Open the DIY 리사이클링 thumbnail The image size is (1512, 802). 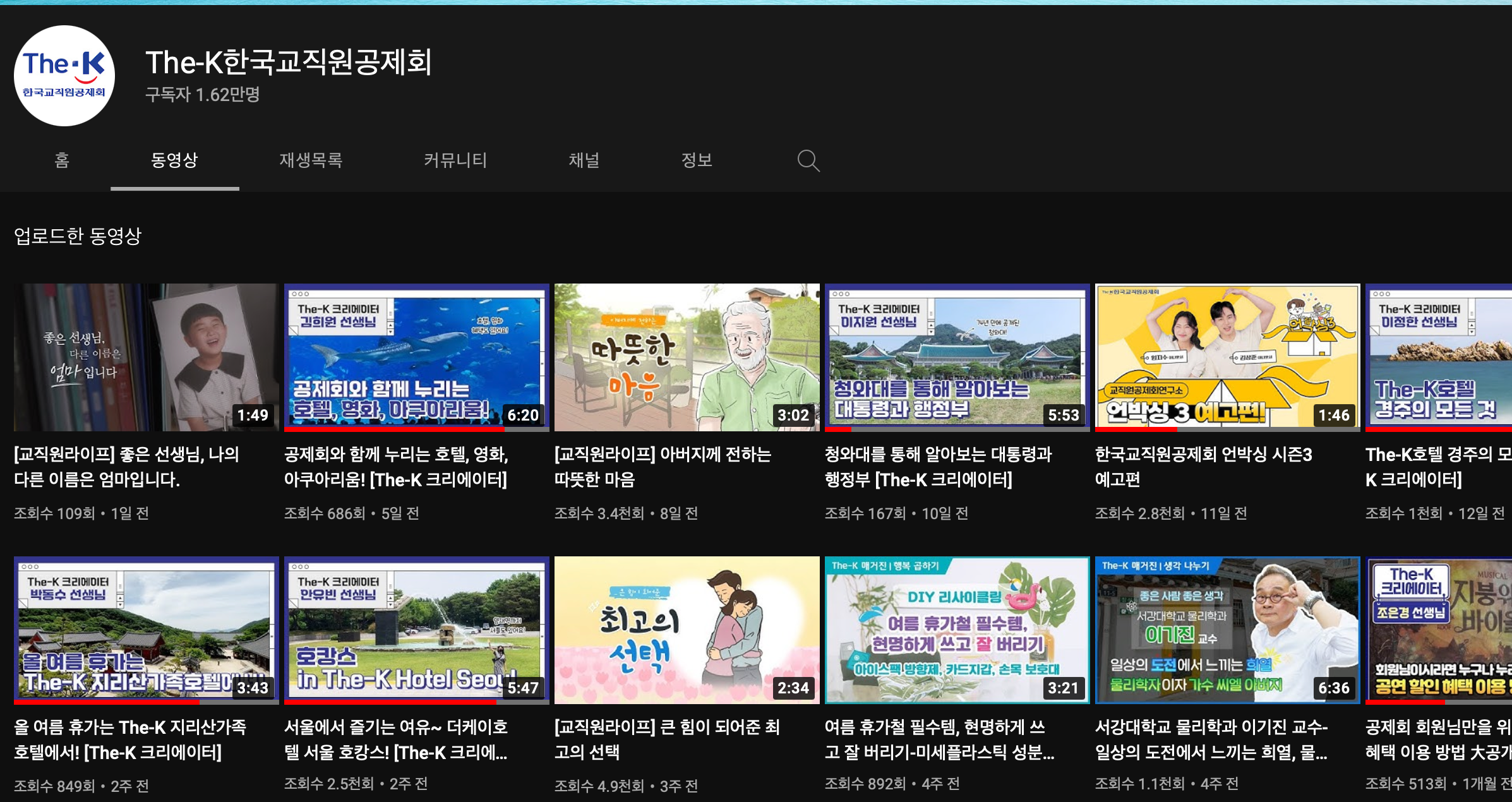(957, 630)
